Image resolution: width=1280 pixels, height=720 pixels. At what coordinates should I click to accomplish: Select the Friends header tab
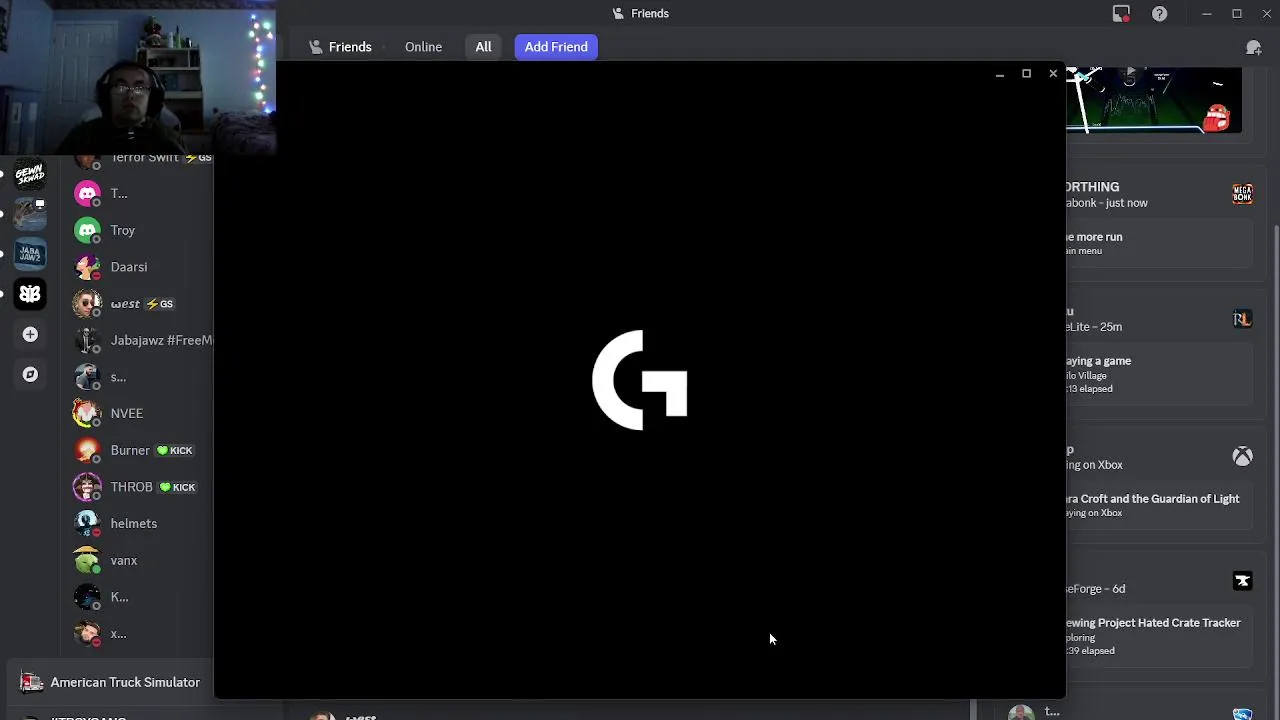[340, 47]
